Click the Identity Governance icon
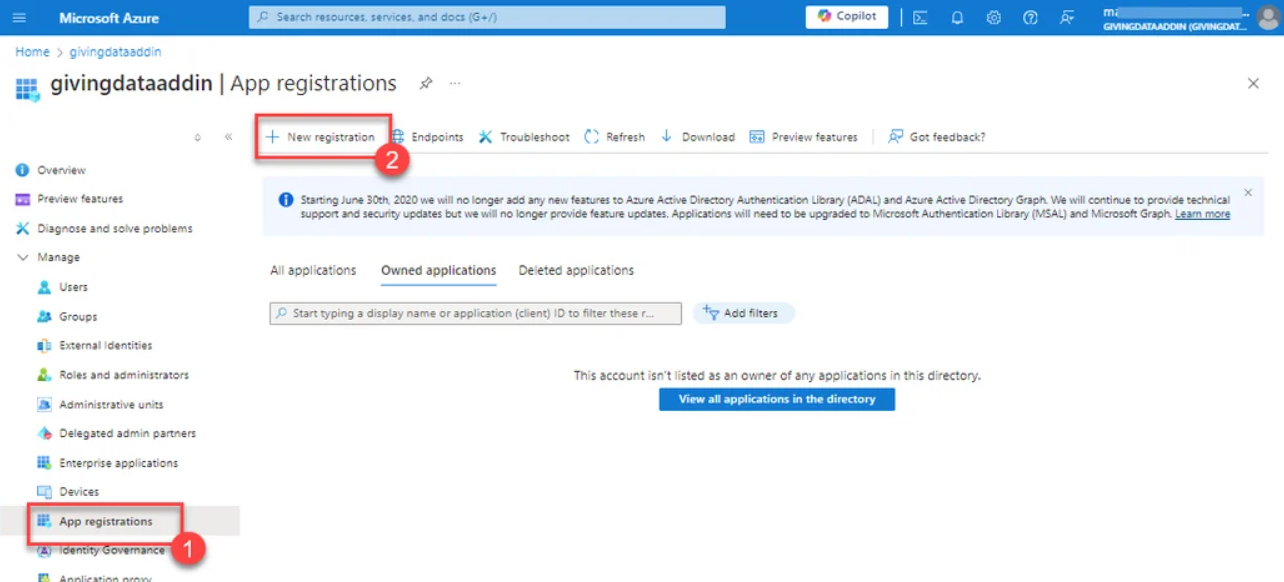 (44, 550)
